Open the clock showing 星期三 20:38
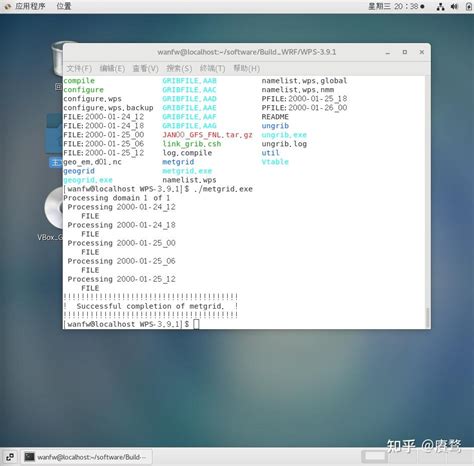The height and width of the screenshot is (466, 474). [396, 6]
